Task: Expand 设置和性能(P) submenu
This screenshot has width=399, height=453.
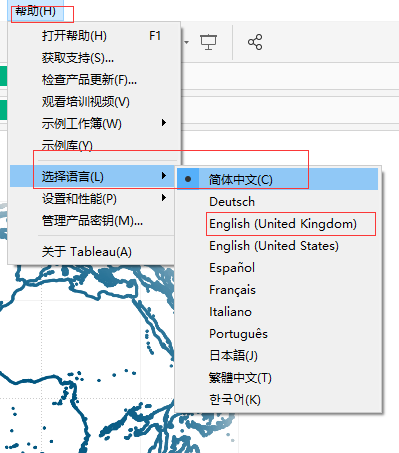Action: point(93,199)
